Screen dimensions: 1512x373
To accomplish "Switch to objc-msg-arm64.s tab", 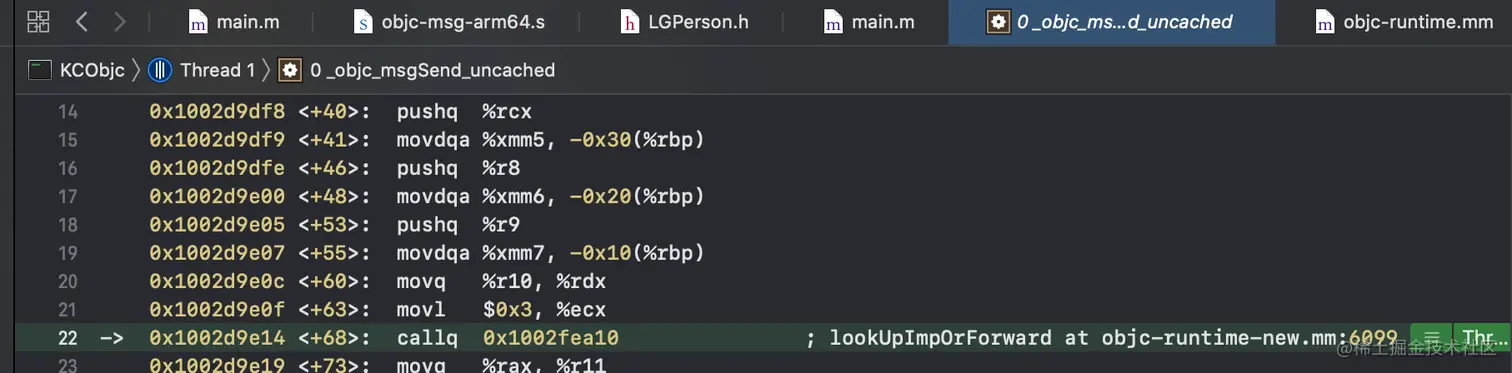I will [x=449, y=22].
